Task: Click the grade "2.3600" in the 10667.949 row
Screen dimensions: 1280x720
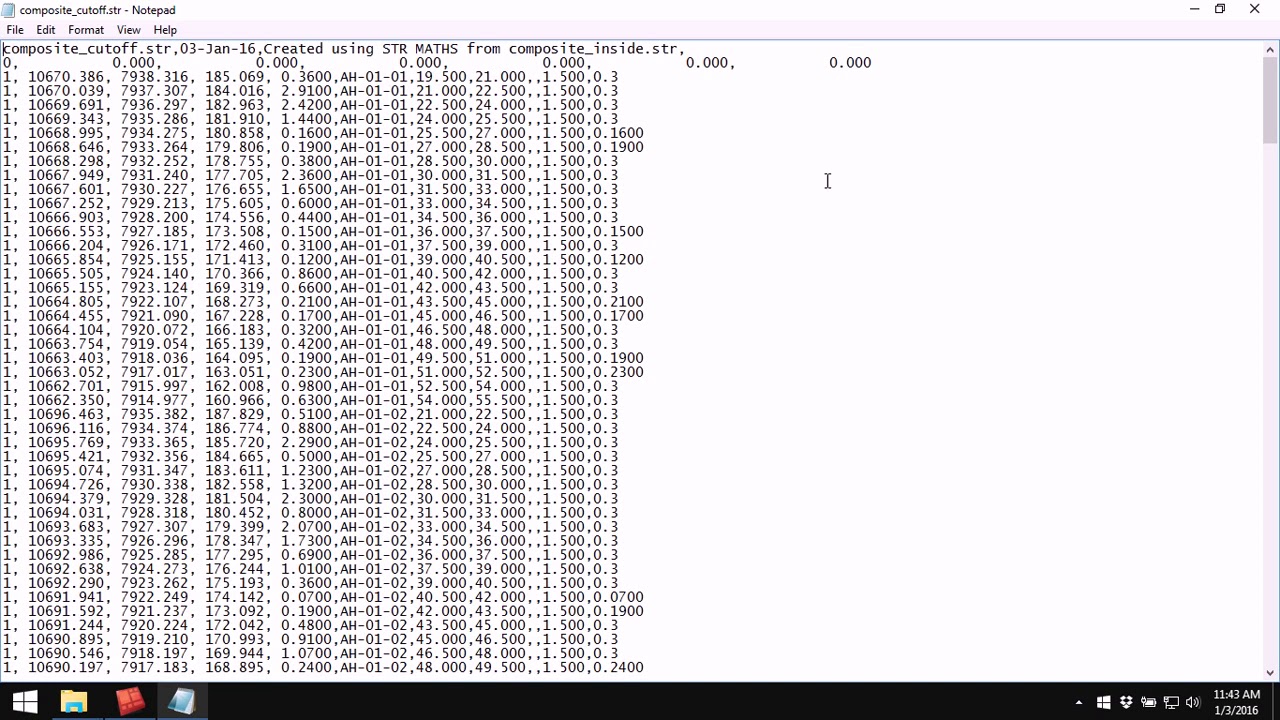Action: pyautogui.click(x=306, y=174)
